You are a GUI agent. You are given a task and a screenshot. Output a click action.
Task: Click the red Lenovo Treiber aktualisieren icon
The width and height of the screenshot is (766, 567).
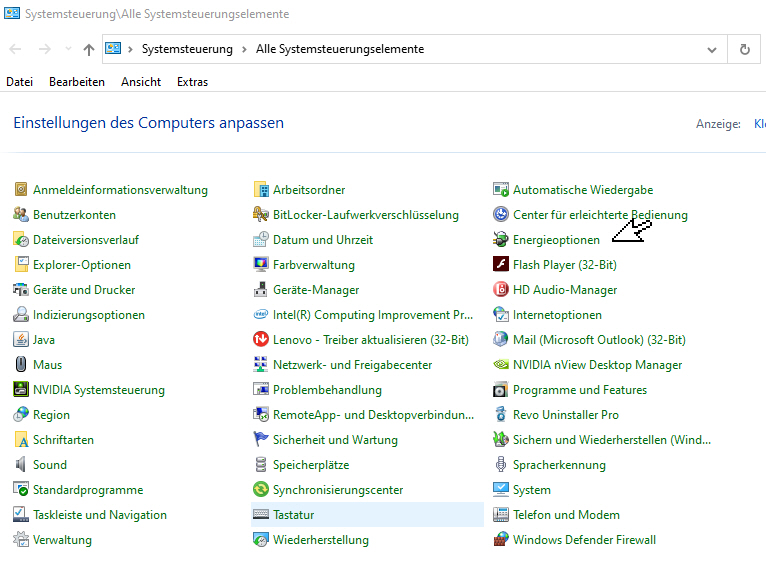(261, 339)
